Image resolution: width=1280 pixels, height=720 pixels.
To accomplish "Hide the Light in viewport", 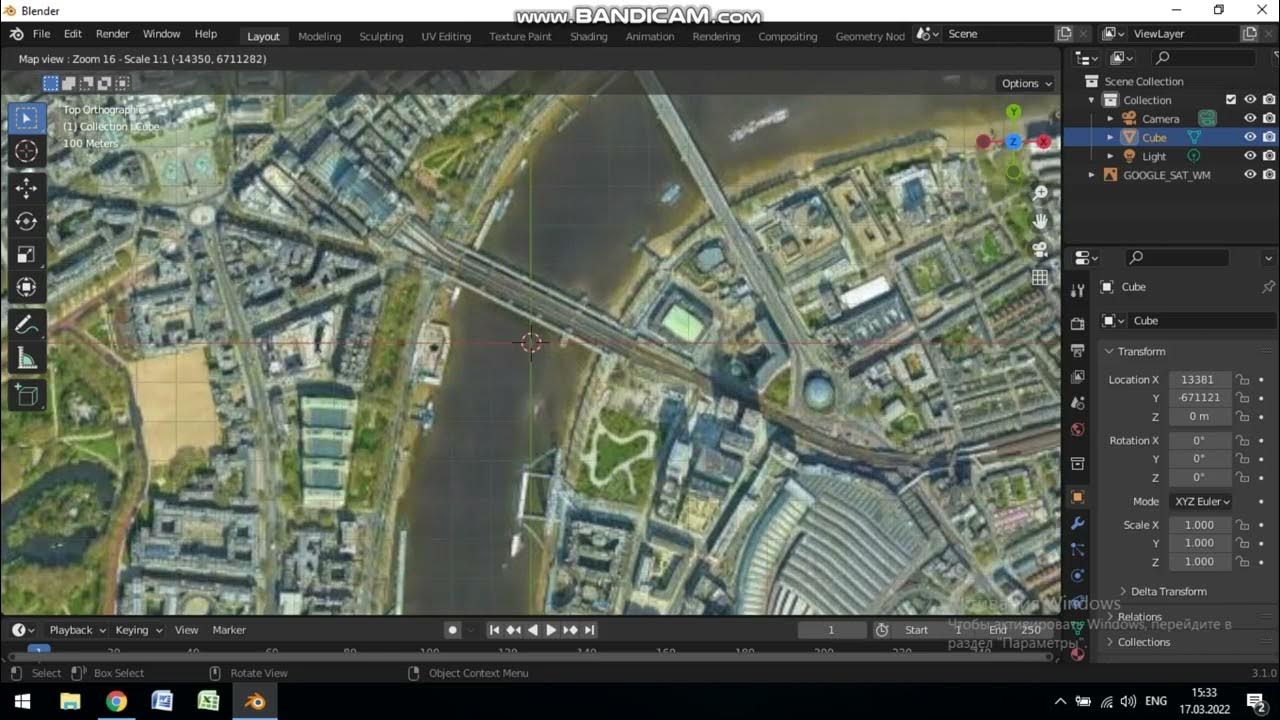I will click(1250, 157).
